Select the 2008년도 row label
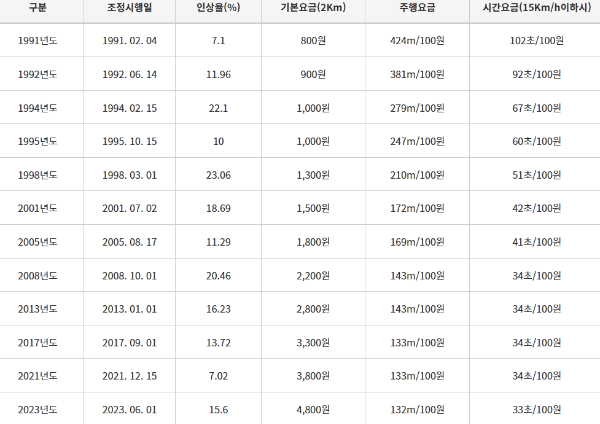Viewport: 600px width, 424px height. coord(38,276)
